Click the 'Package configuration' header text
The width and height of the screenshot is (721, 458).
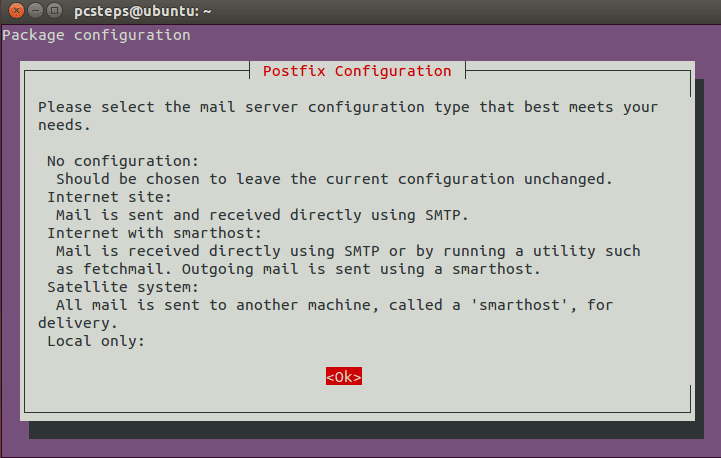pyautogui.click(x=96, y=35)
